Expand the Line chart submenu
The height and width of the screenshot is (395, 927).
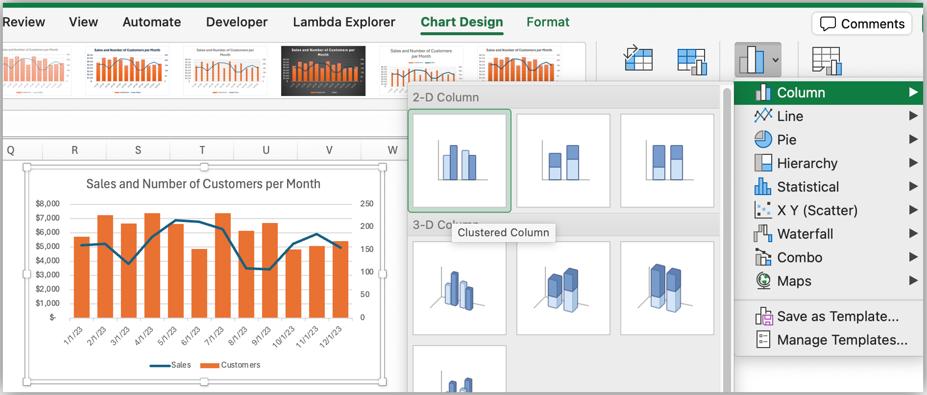coord(828,116)
